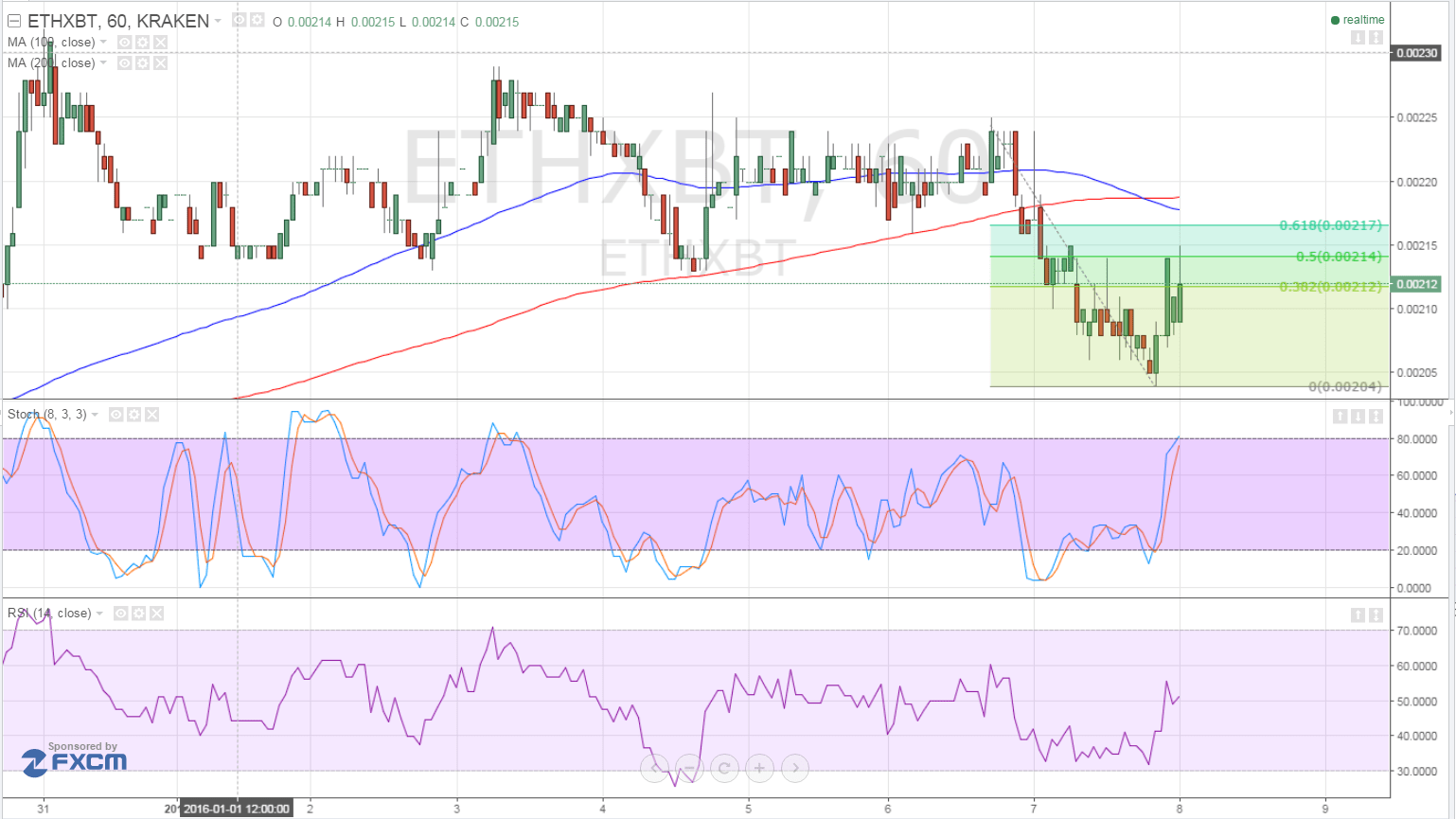This screenshot has height=819, width=1456.
Task: Collapse the chart header with the minus icon
Action: (x=14, y=20)
